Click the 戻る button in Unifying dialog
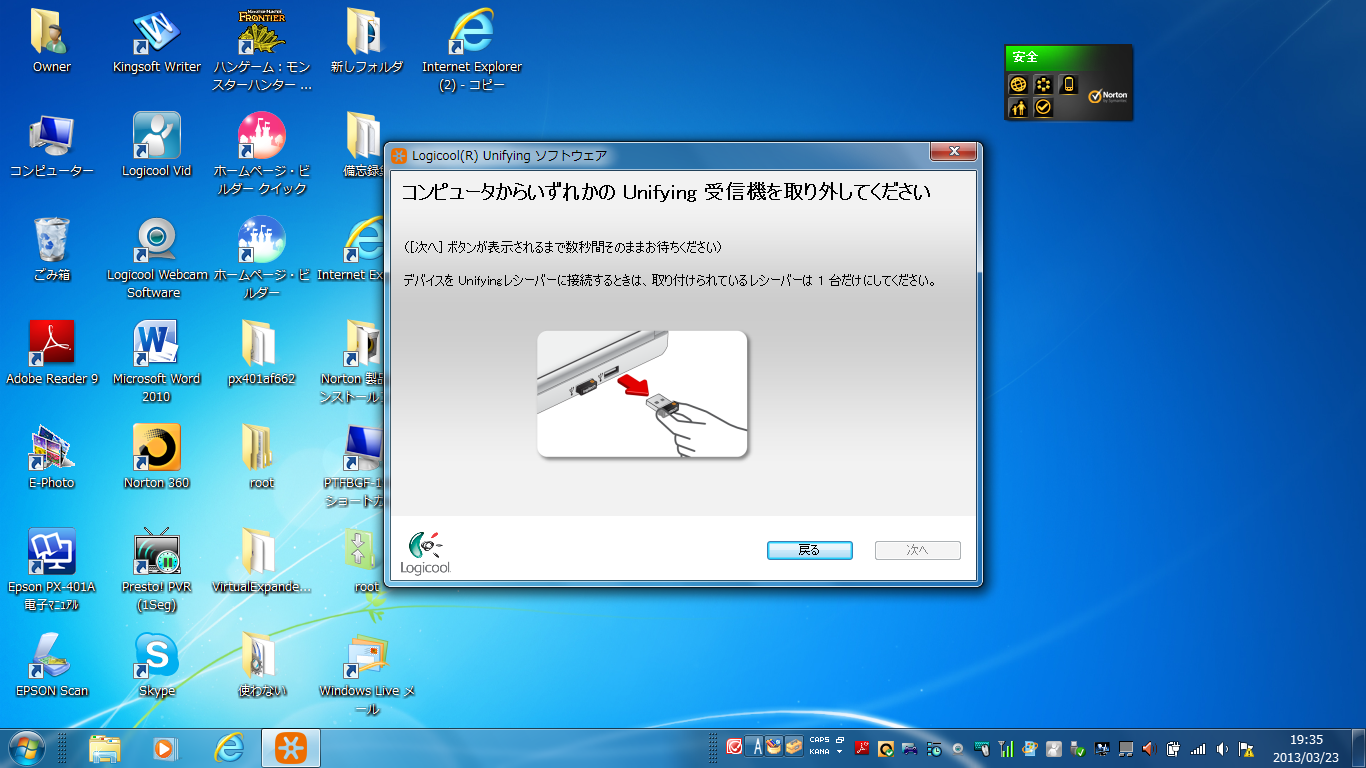 pos(809,550)
